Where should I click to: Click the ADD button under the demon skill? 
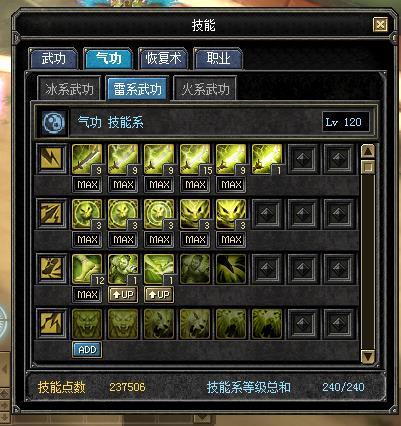point(87,350)
